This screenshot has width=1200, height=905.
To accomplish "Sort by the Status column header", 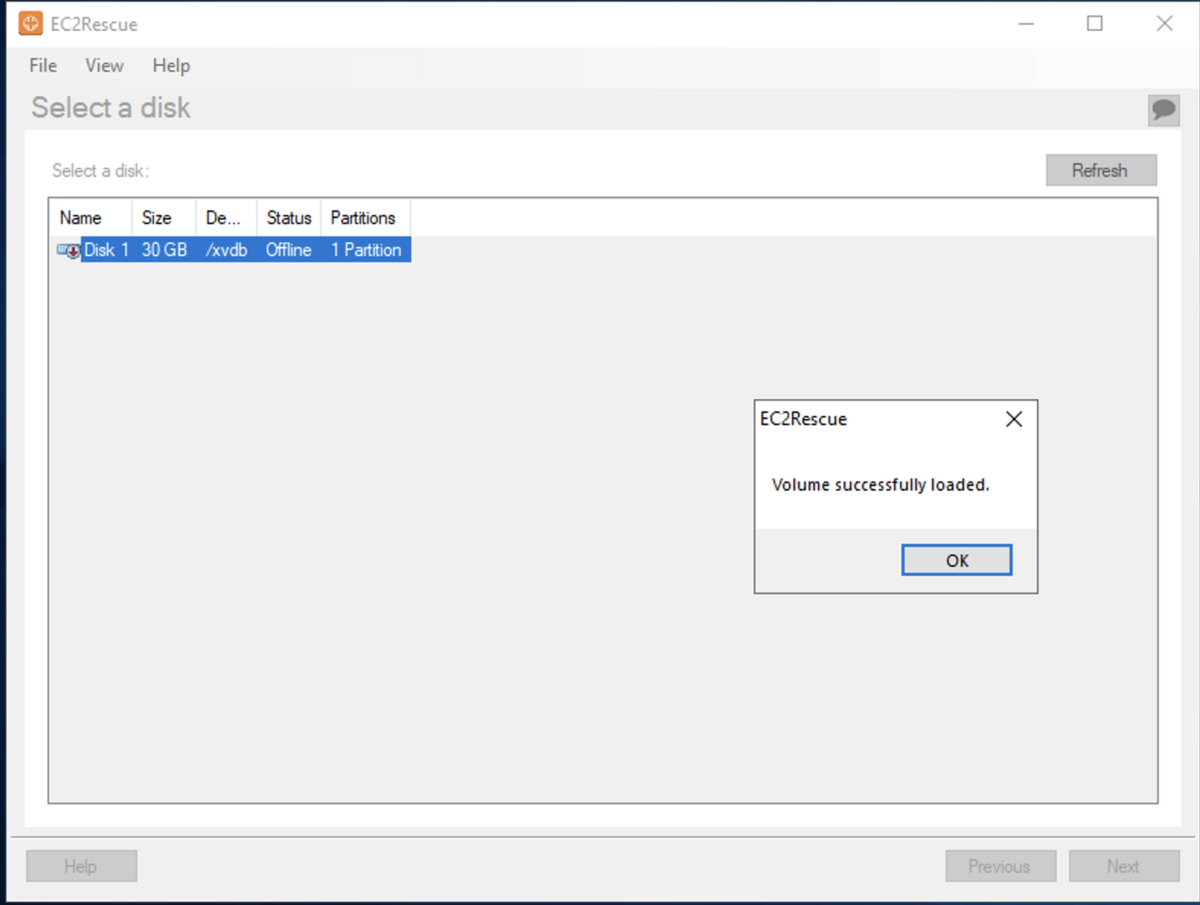I will (x=289, y=218).
